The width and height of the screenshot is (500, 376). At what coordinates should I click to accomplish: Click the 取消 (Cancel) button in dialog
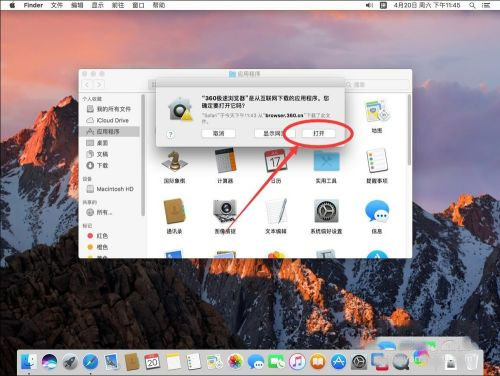click(x=218, y=133)
